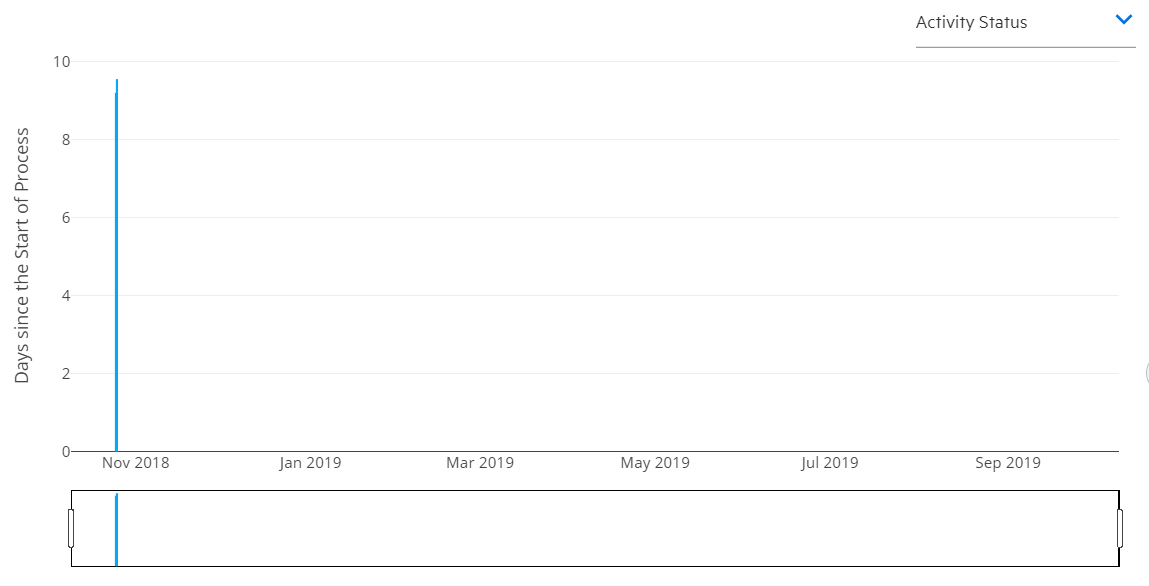Click the value 0 on the y-axis
Image resolution: width=1149 pixels, height=586 pixels.
coord(65,449)
